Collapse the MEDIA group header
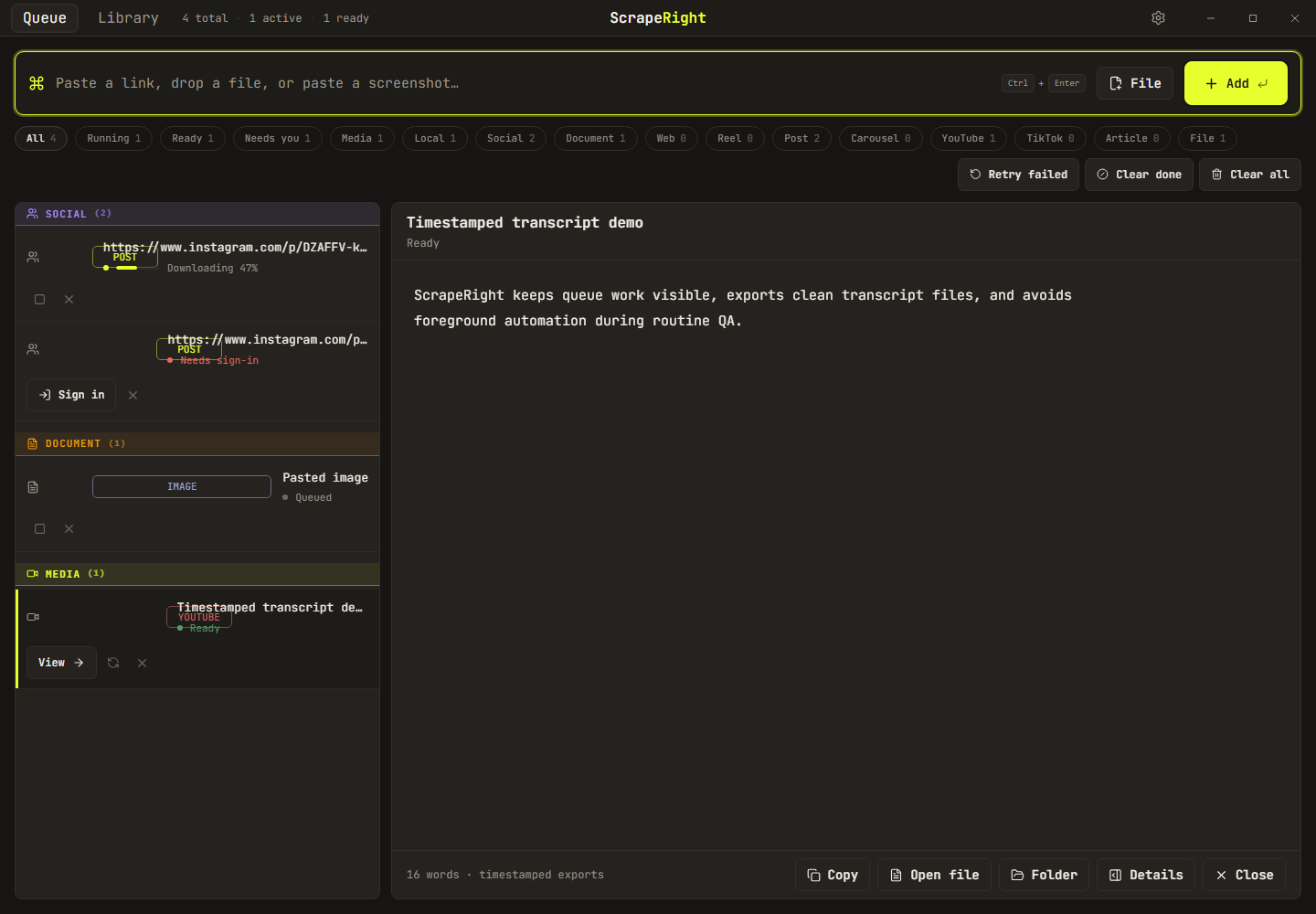Screen dimensions: 1316x914 point(197,574)
